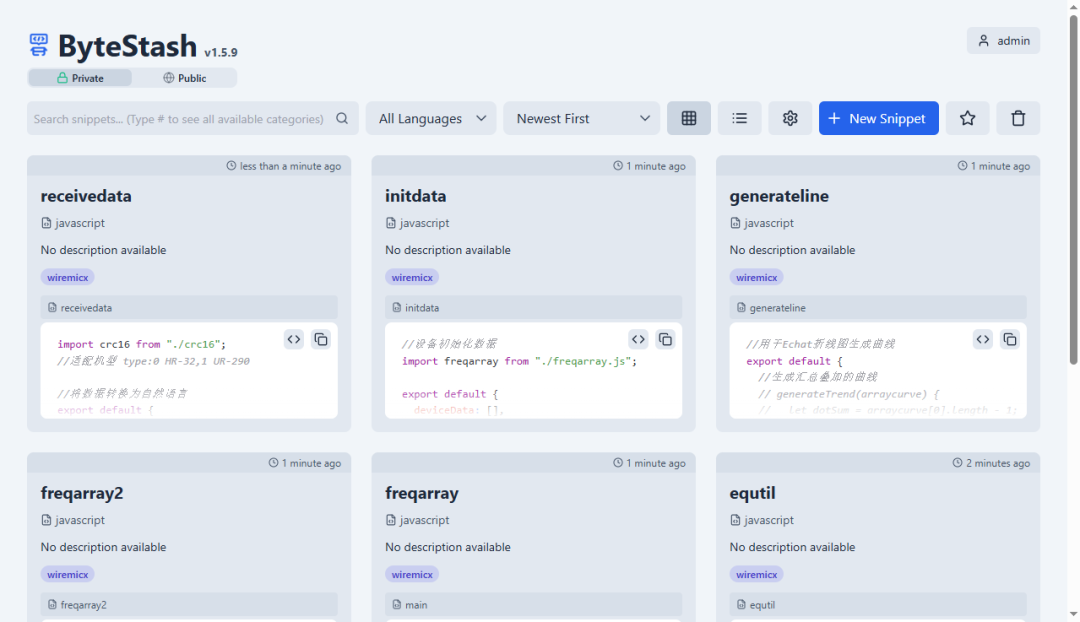
Task: Click the search magnifier icon
Action: coord(342,118)
